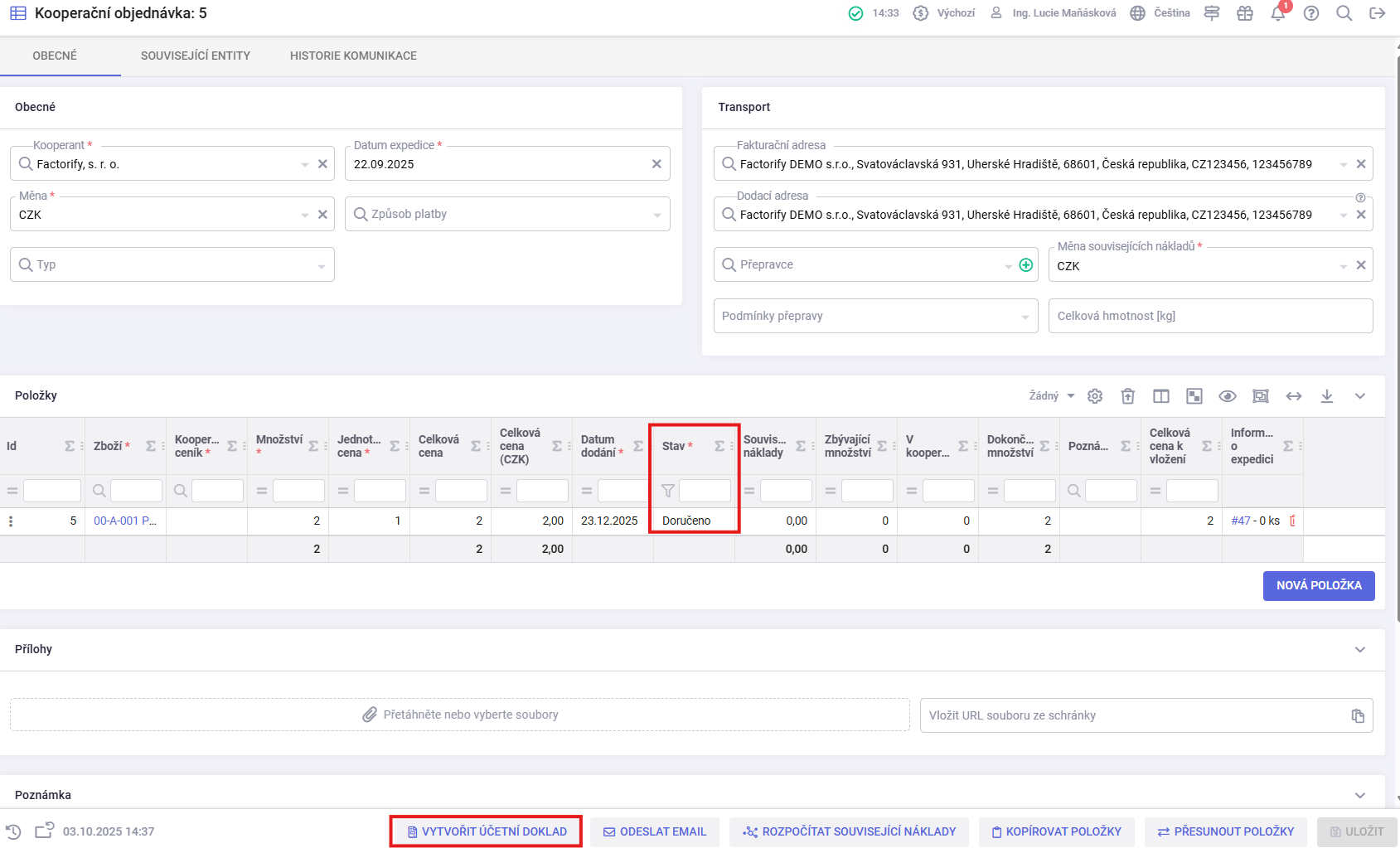Toggle the checkered pattern icon in Položky toolbar
Image resolution: width=1400 pixels, height=848 pixels.
coord(1194,396)
